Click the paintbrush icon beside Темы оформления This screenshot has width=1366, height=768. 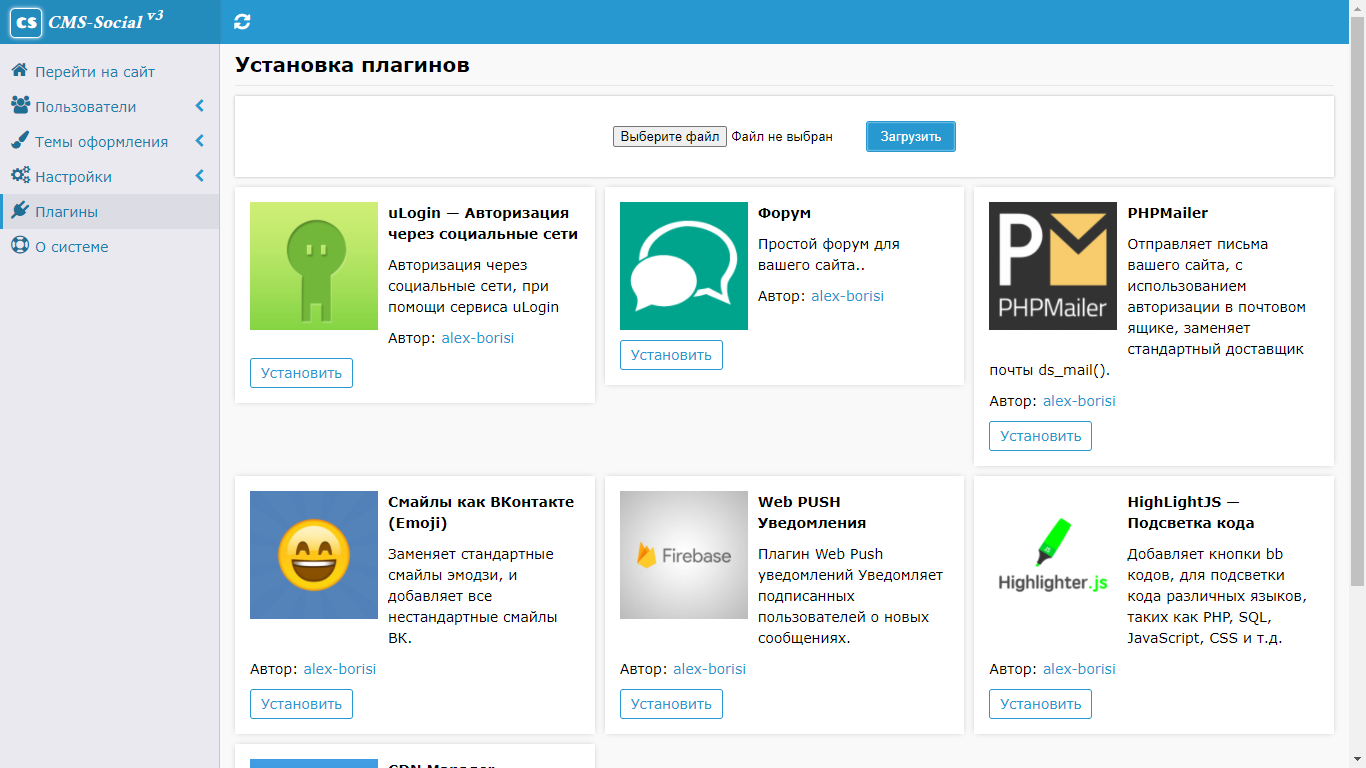[19, 141]
